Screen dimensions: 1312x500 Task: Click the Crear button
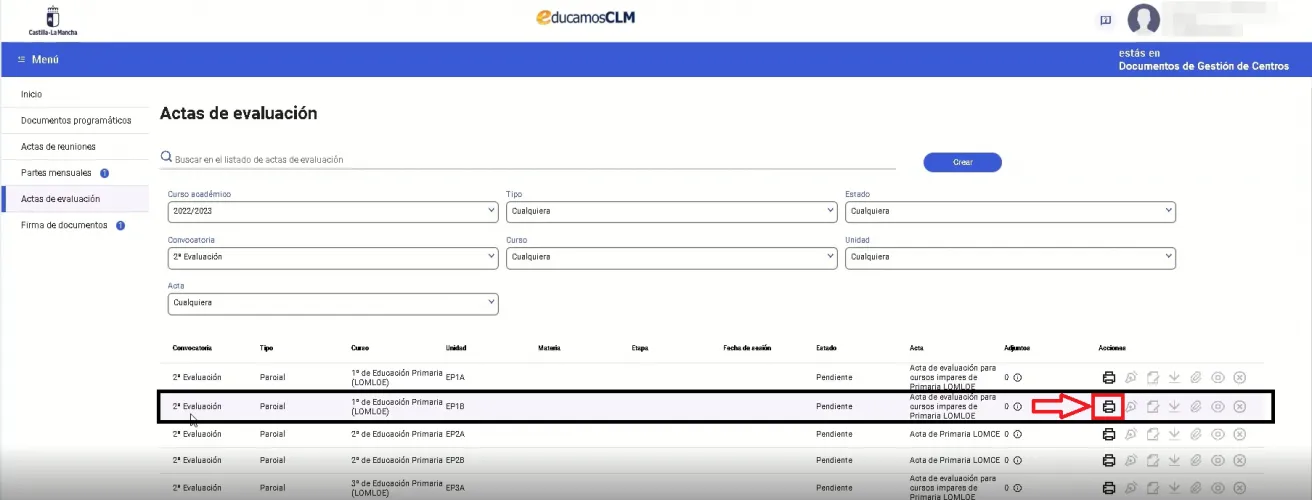click(962, 162)
